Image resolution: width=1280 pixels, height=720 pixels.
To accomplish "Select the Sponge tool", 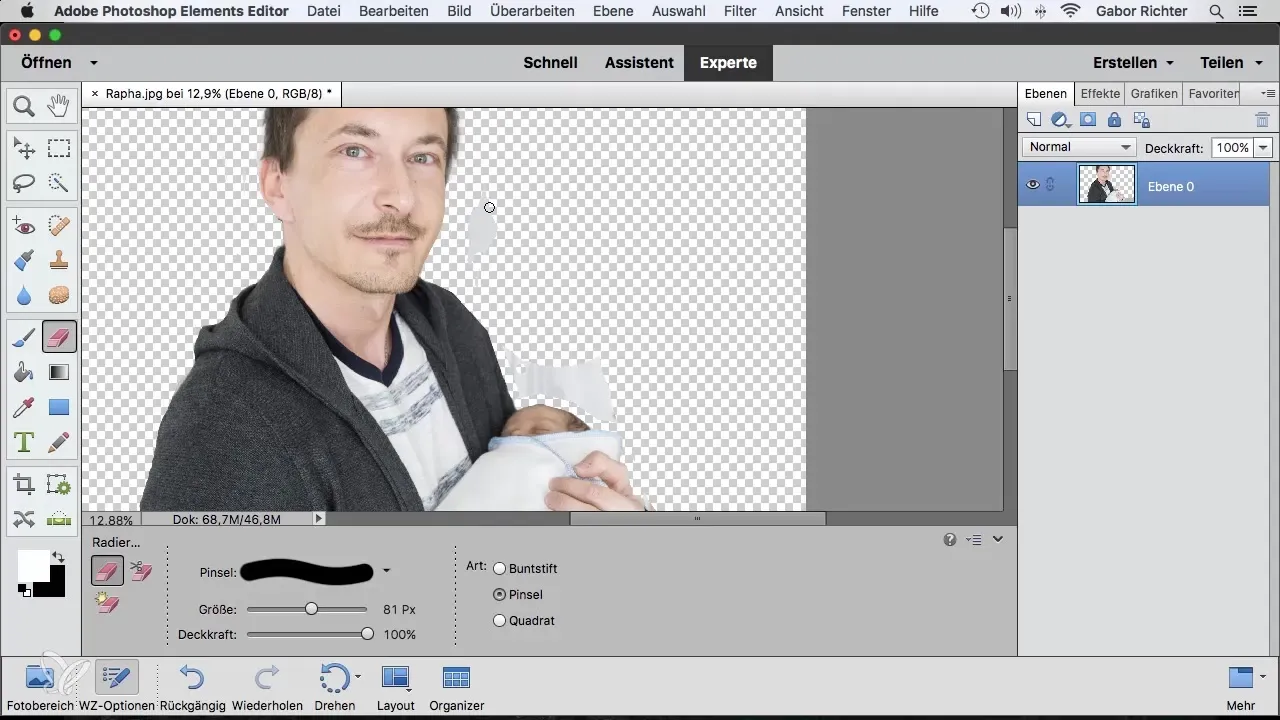I will (x=59, y=295).
